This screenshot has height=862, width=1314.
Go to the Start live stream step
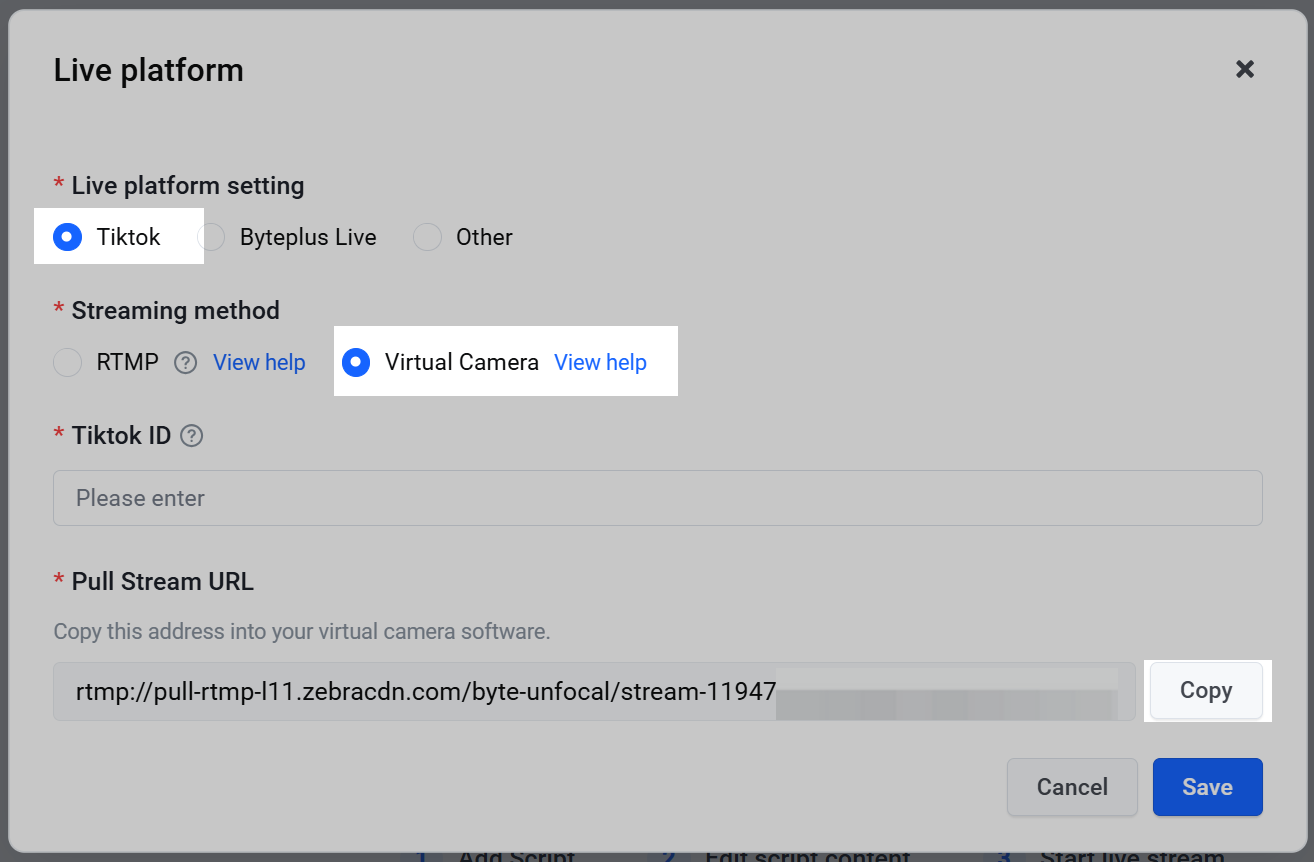(1132, 857)
